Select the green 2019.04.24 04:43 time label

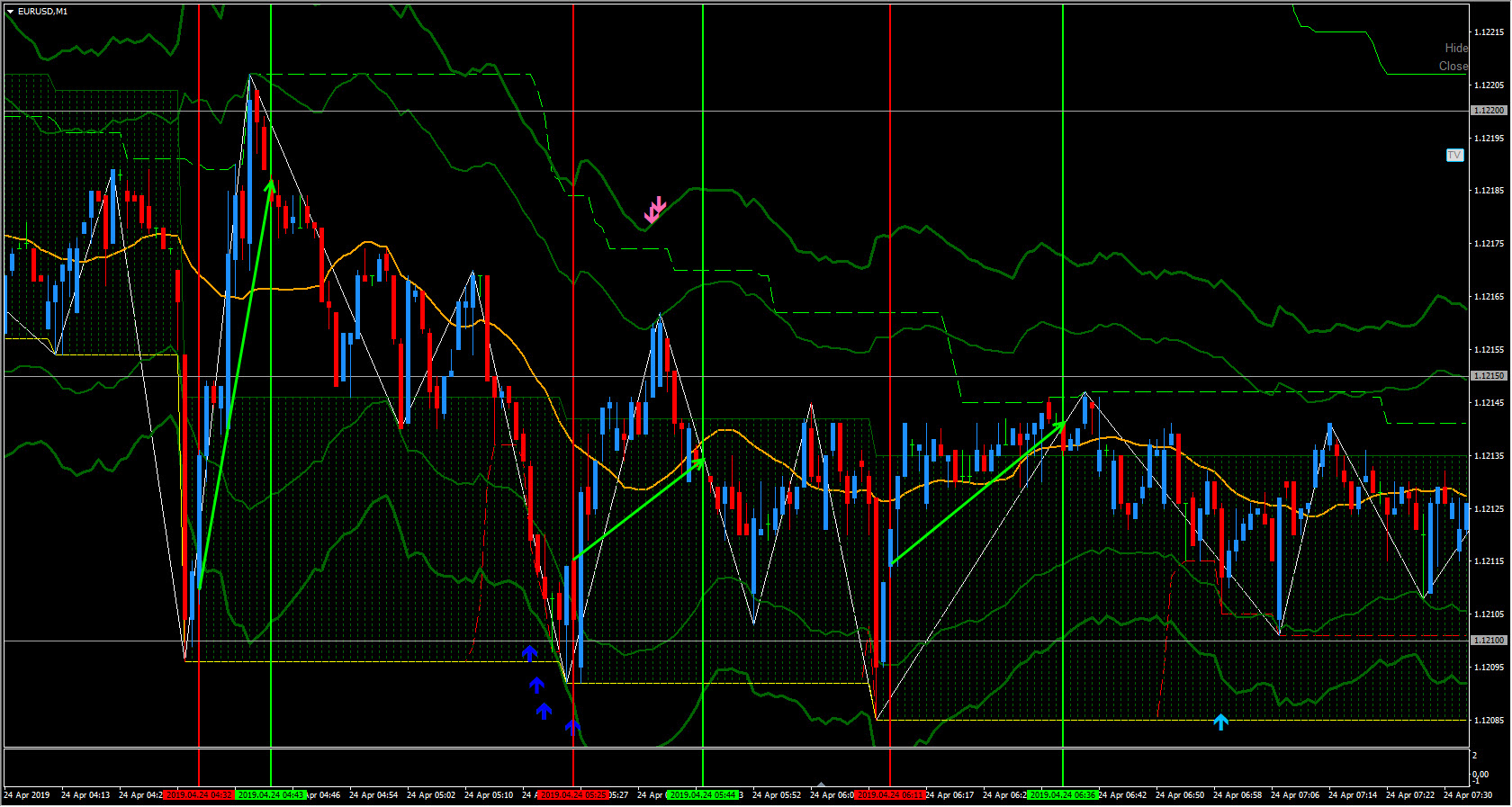click(271, 795)
